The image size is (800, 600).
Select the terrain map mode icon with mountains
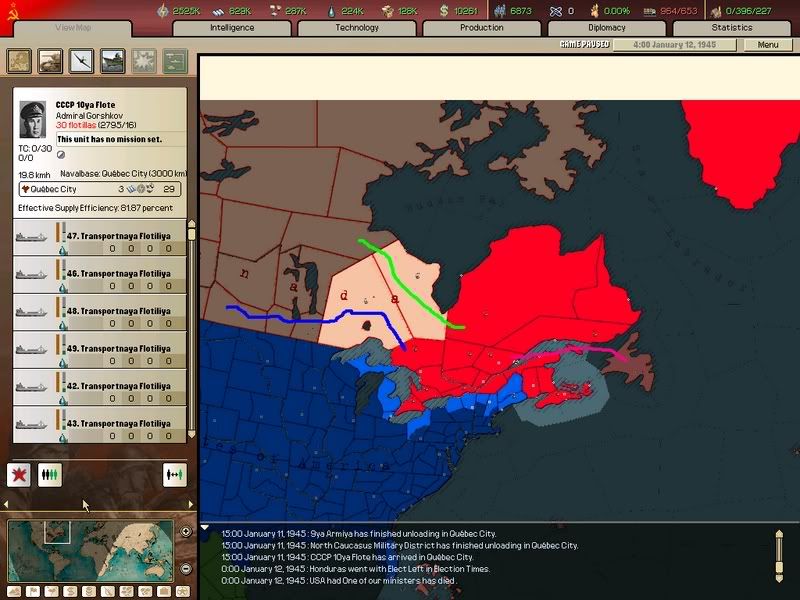(14, 591)
